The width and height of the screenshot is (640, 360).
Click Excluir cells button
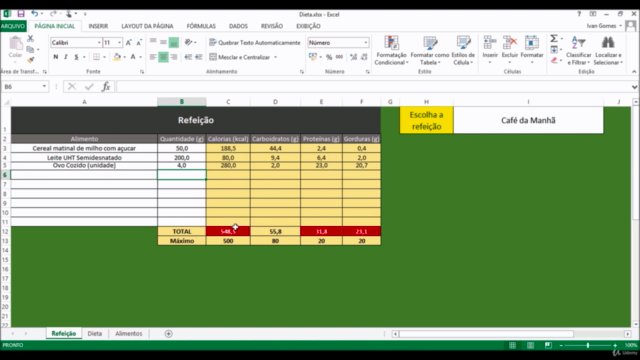pyautogui.click(x=510, y=50)
